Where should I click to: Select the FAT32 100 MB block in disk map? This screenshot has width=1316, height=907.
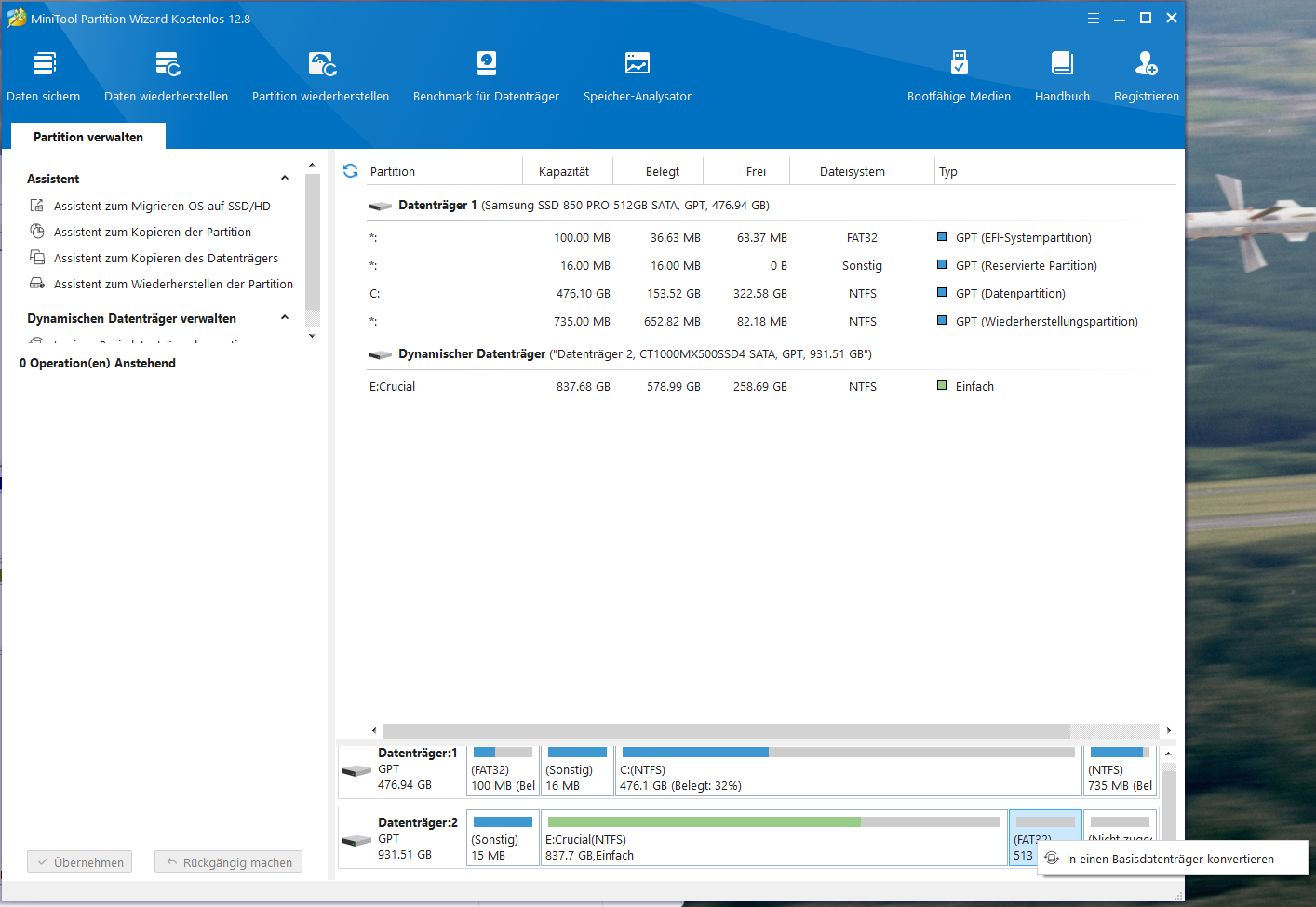[x=503, y=770]
